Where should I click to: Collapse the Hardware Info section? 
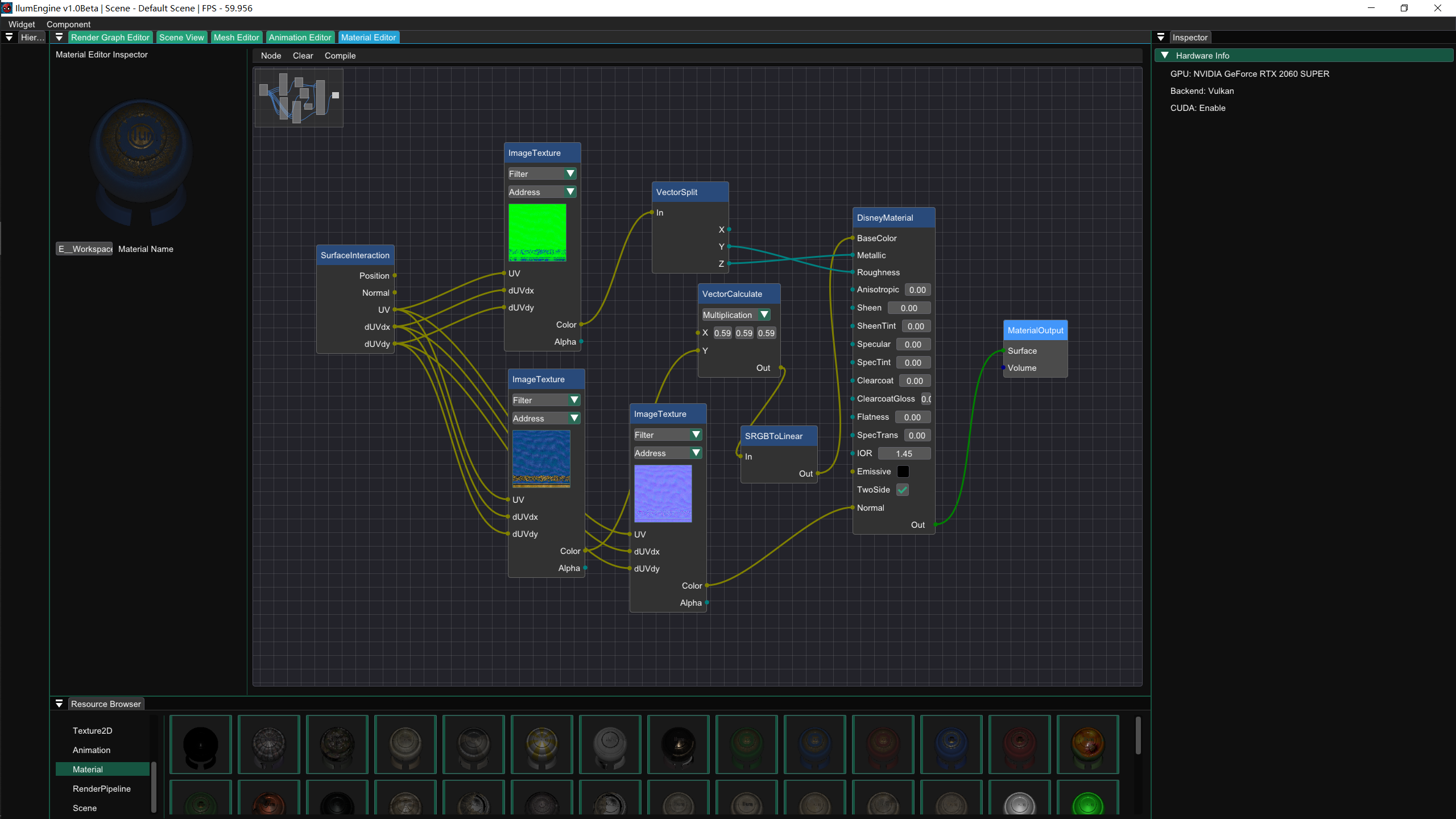coord(1165,55)
